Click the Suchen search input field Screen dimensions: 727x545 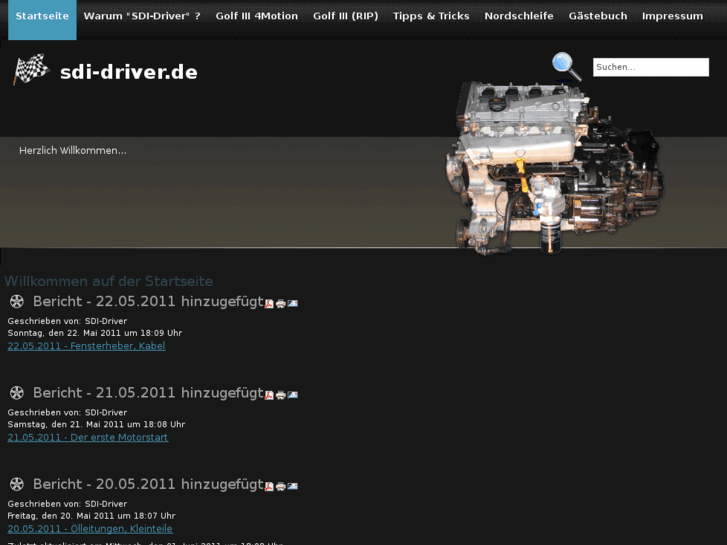[x=651, y=67]
